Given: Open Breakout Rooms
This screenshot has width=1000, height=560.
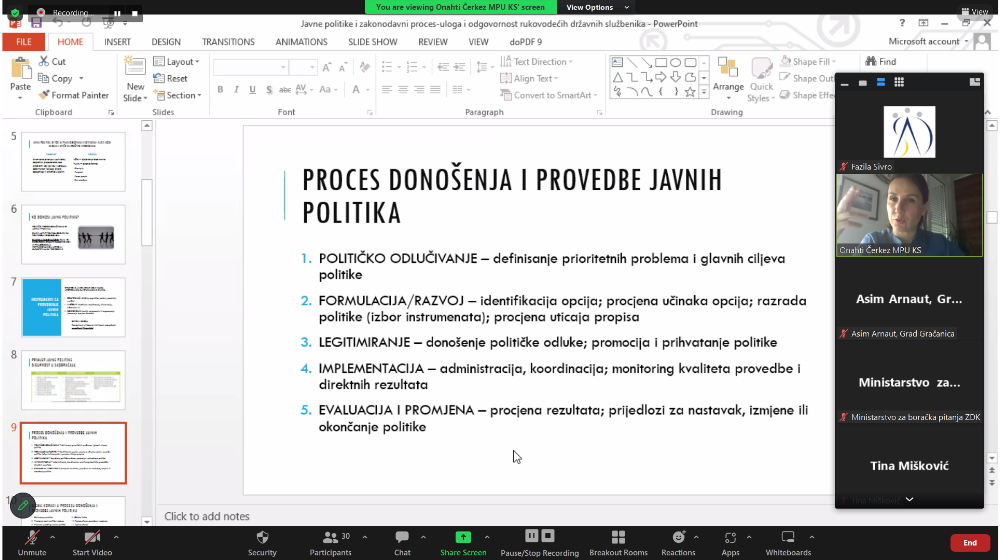Looking at the screenshot, I should 618,543.
